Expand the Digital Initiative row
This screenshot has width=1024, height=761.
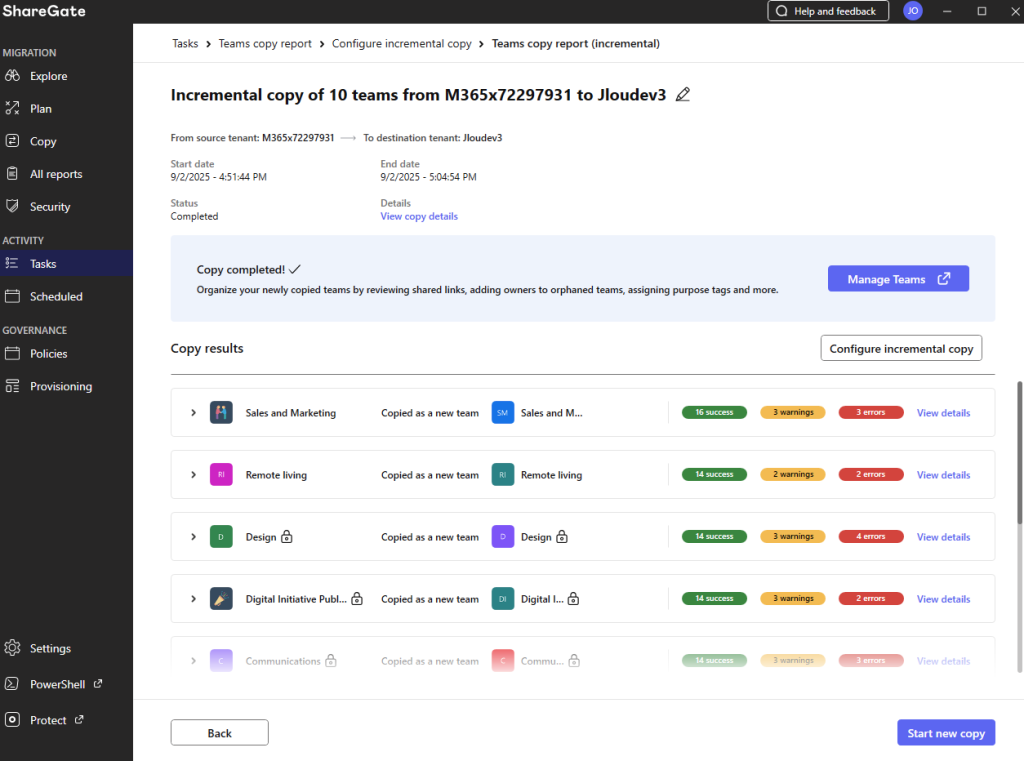[x=193, y=599]
